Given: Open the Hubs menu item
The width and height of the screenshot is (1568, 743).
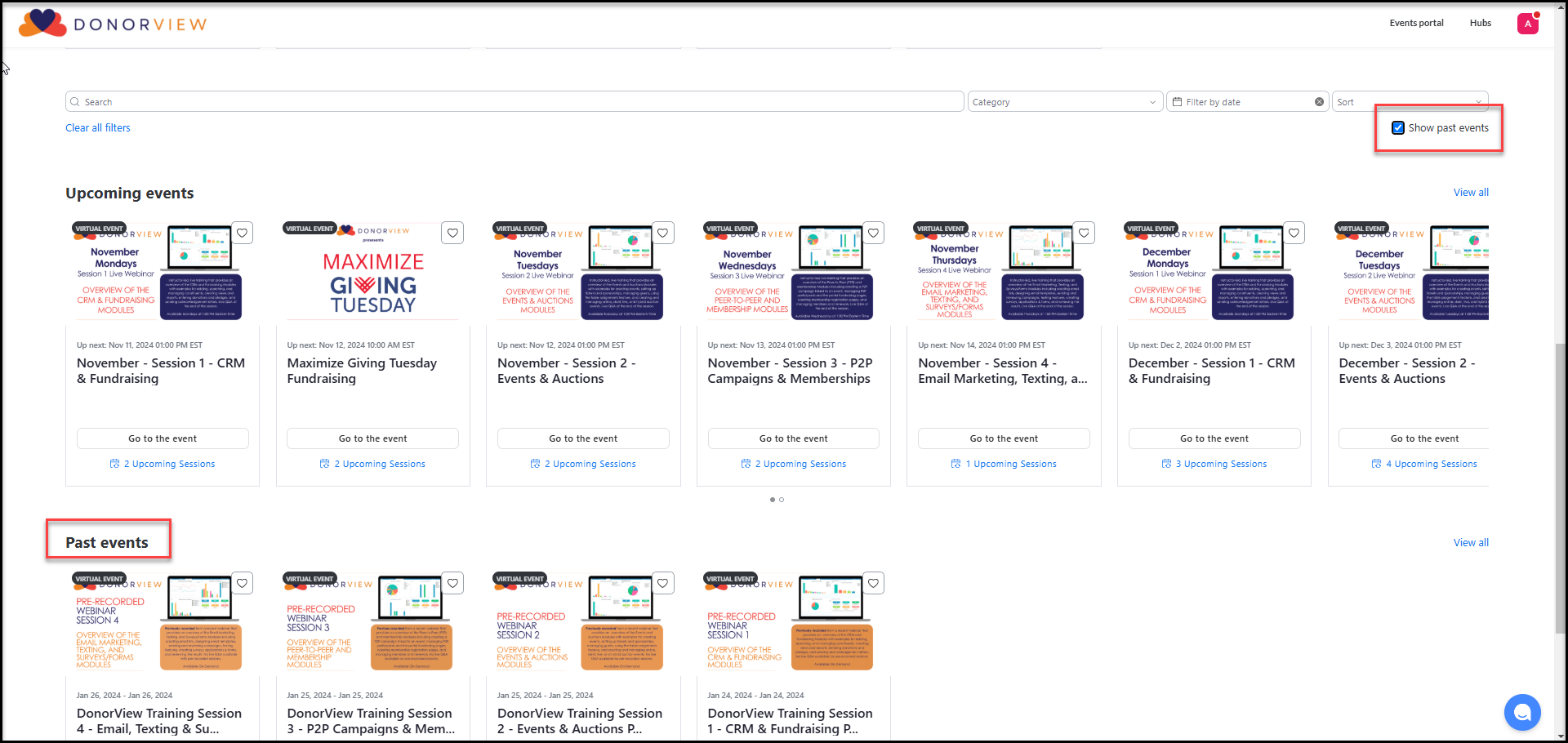Looking at the screenshot, I should pos(1480,23).
